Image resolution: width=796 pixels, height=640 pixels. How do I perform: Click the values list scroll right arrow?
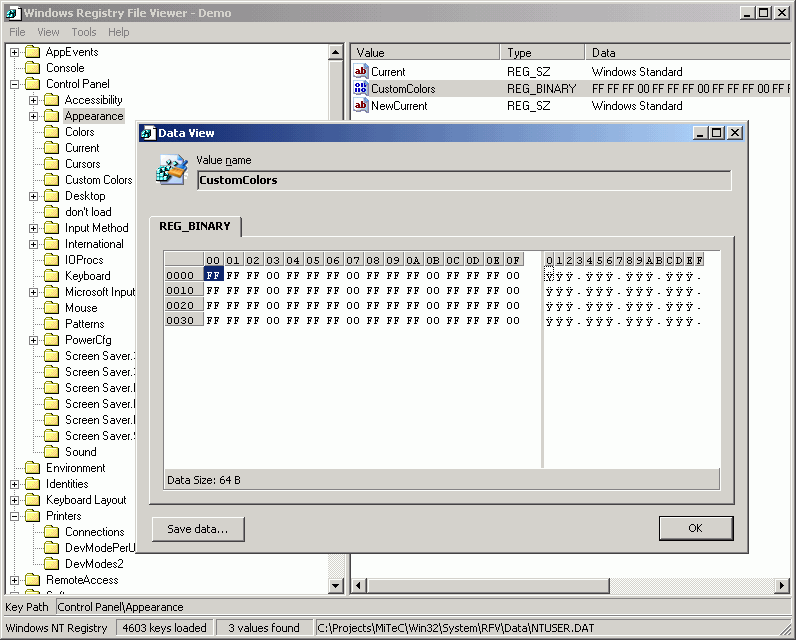click(782, 585)
